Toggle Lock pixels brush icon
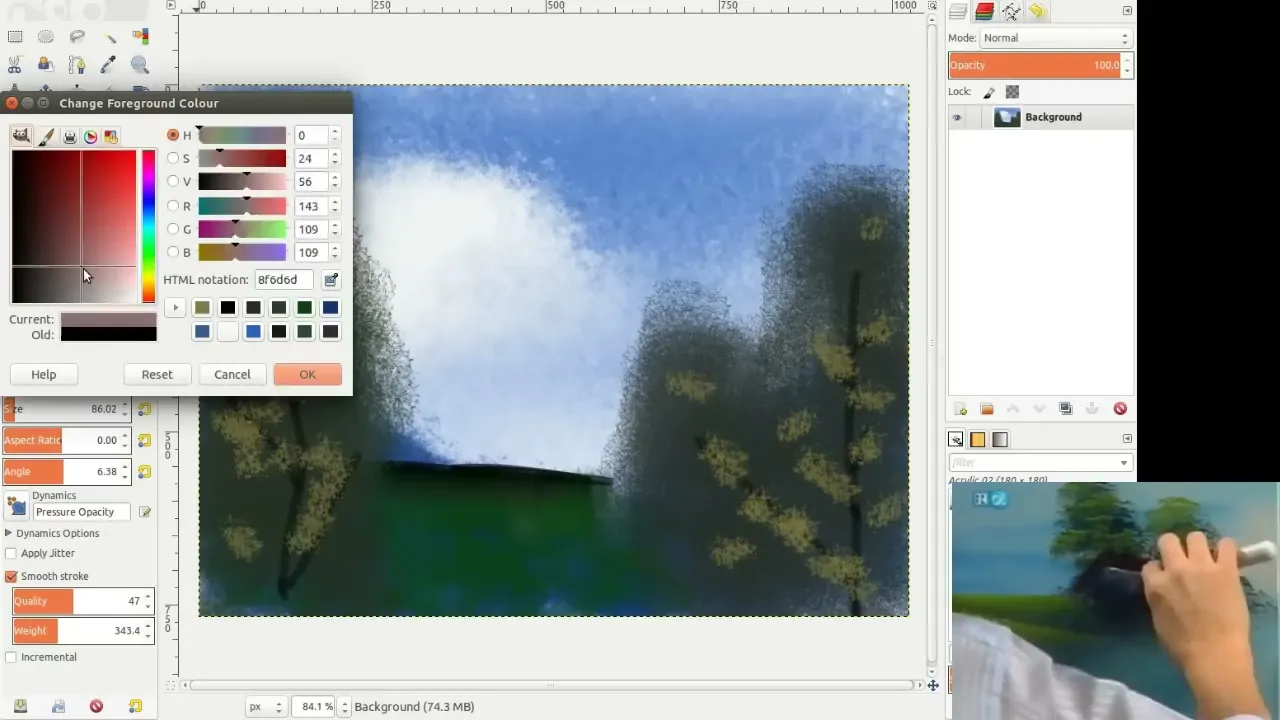 click(989, 92)
